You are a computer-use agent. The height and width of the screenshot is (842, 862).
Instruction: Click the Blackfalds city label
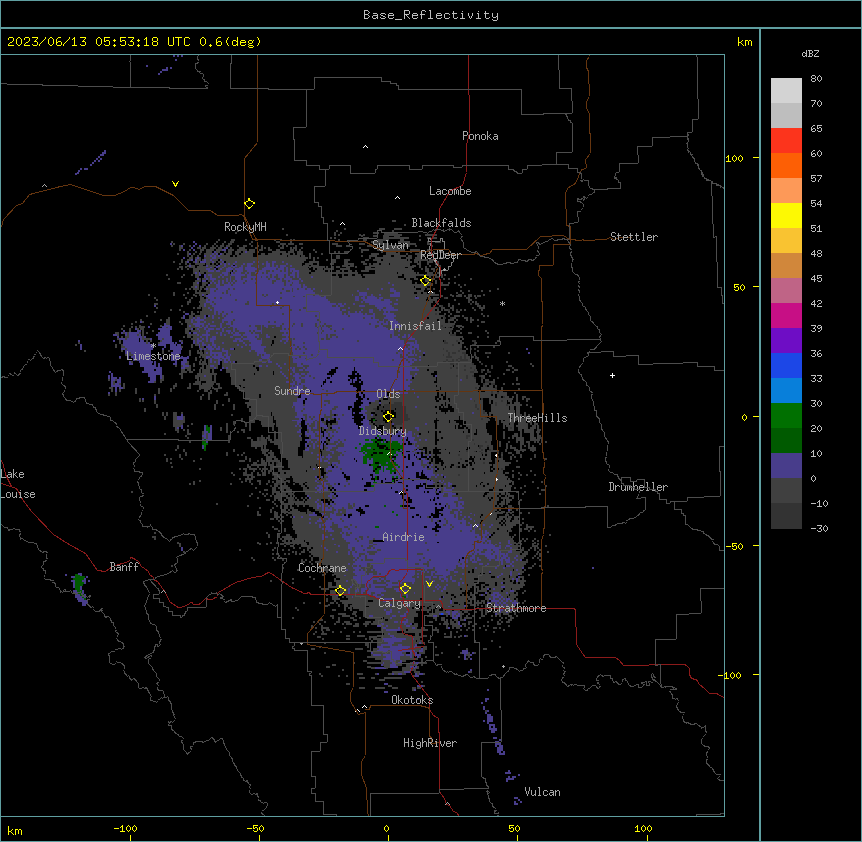pyautogui.click(x=441, y=223)
